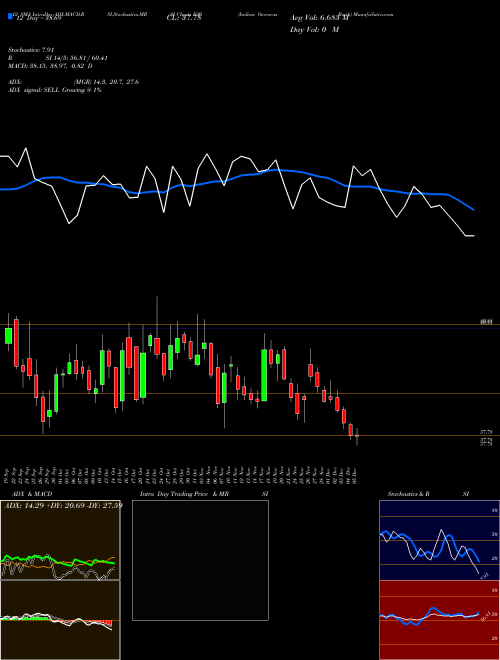Viewport: 500px width, 660px height.
Task: Click the blue 12-day SMA legend square
Action: click(x=10, y=16)
